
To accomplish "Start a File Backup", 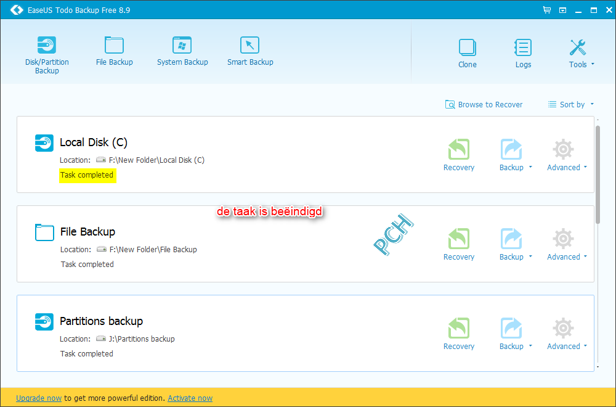I will pyautogui.click(x=114, y=51).
